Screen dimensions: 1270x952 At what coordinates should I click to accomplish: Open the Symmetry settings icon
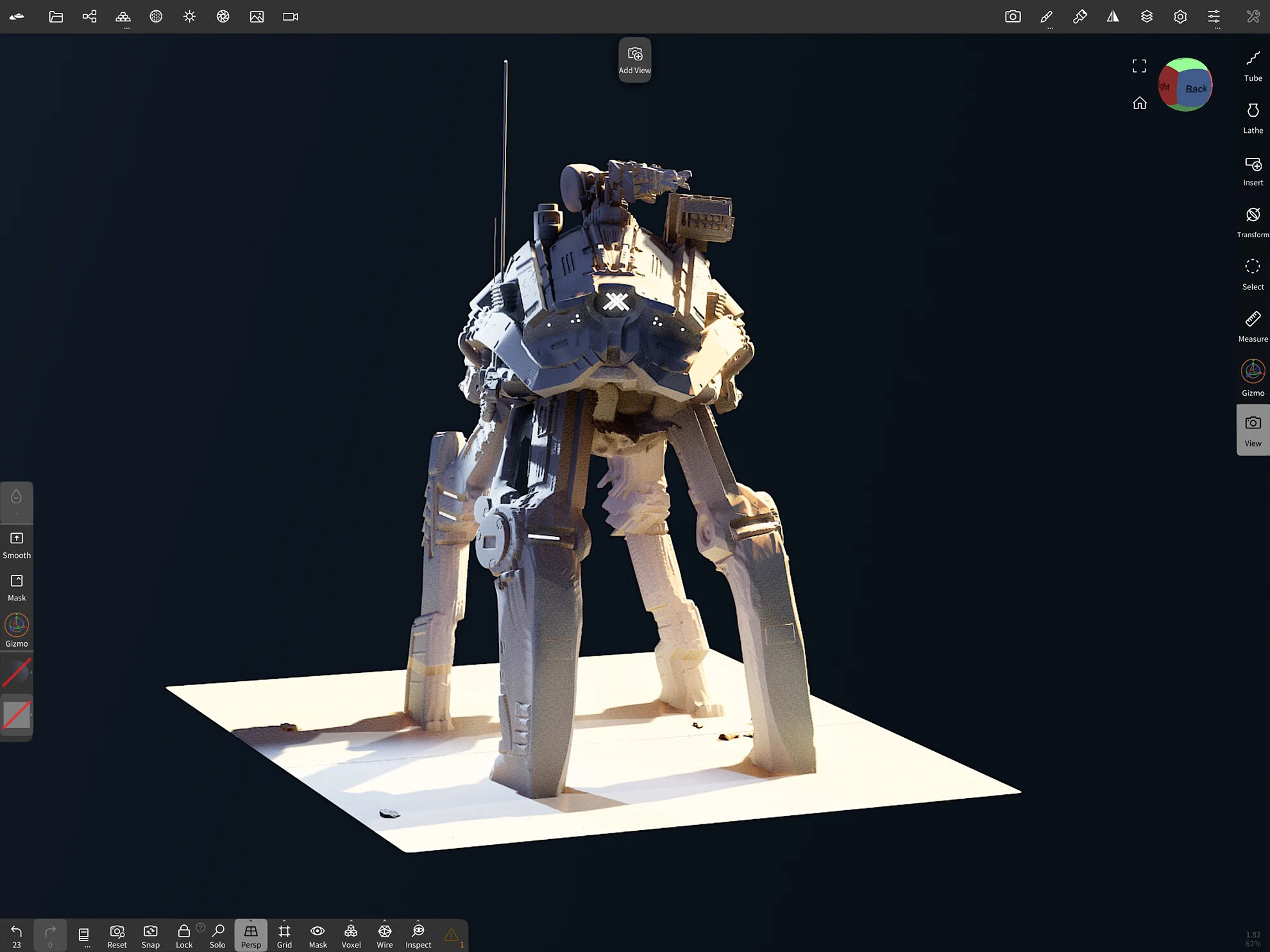pos(1113,17)
